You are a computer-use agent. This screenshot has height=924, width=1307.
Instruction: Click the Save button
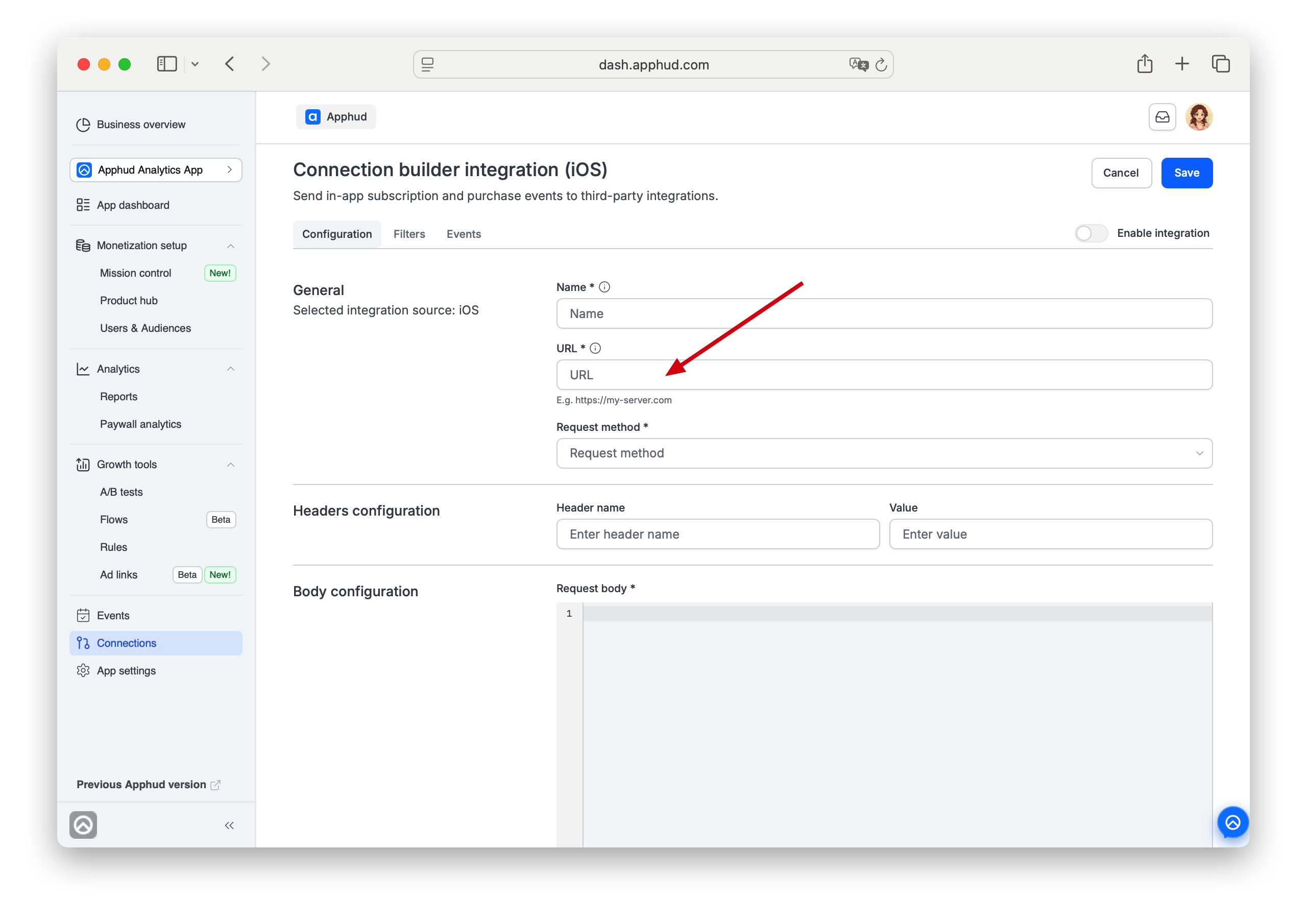(1187, 173)
